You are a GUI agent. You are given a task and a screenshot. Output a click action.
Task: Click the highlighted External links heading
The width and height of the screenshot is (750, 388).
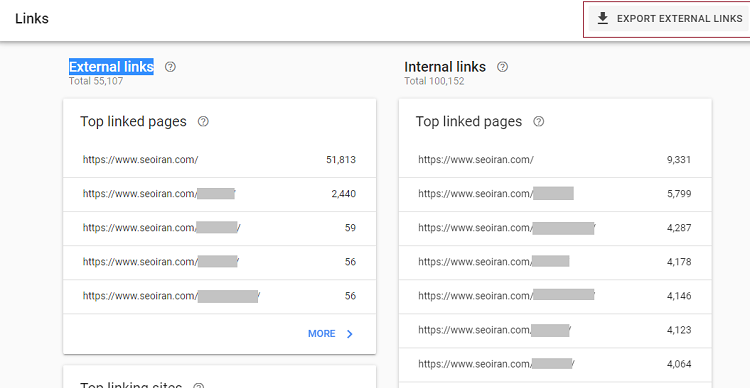point(111,67)
